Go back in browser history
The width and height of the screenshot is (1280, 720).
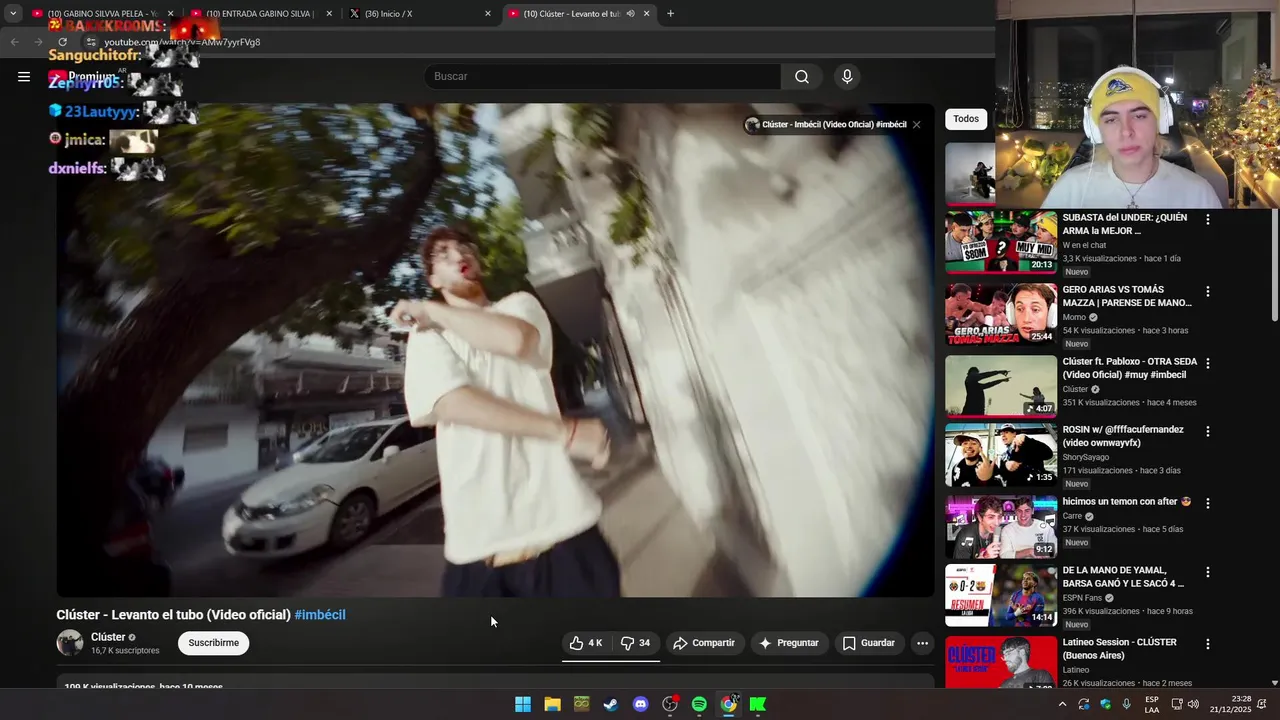pos(14,42)
